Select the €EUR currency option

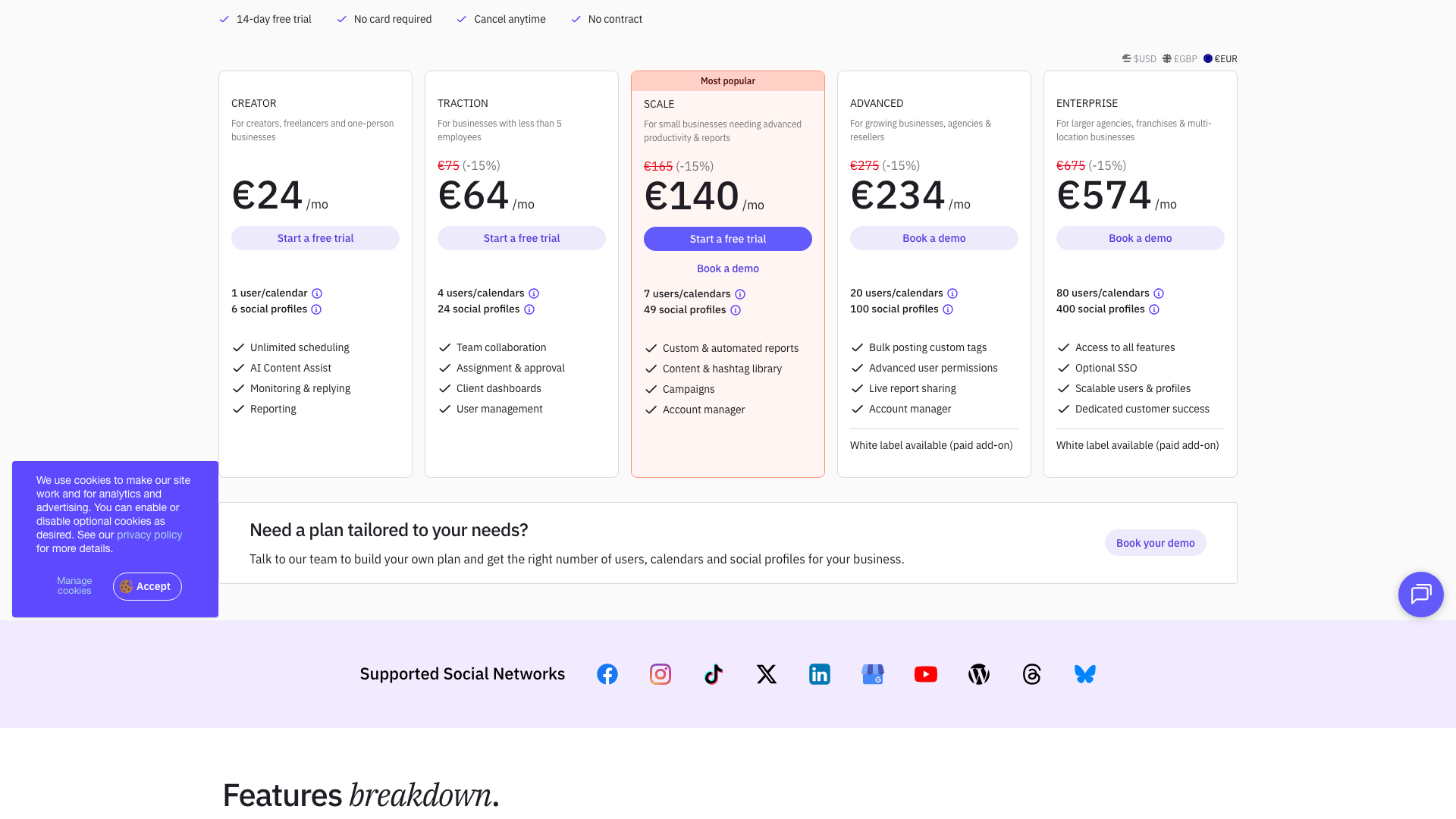(1219, 58)
